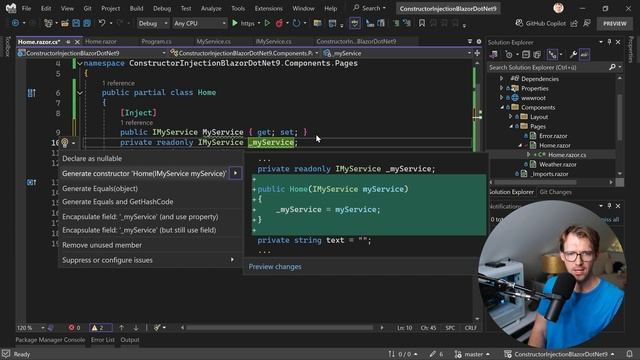This screenshot has width=640, height=360.
Task: Open the Extensions menu
Action: coord(268,8)
